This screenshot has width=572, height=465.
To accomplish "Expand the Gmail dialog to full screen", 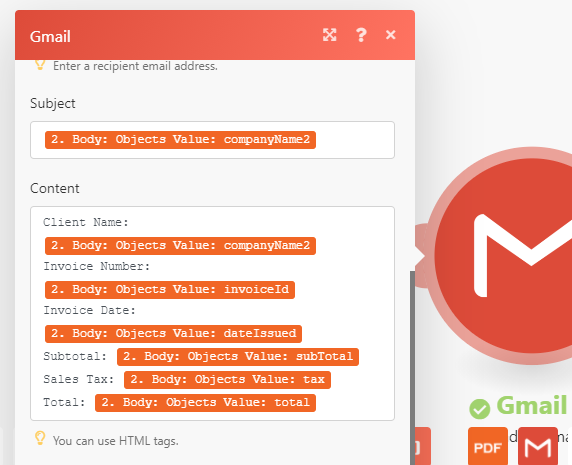I will 329,35.
